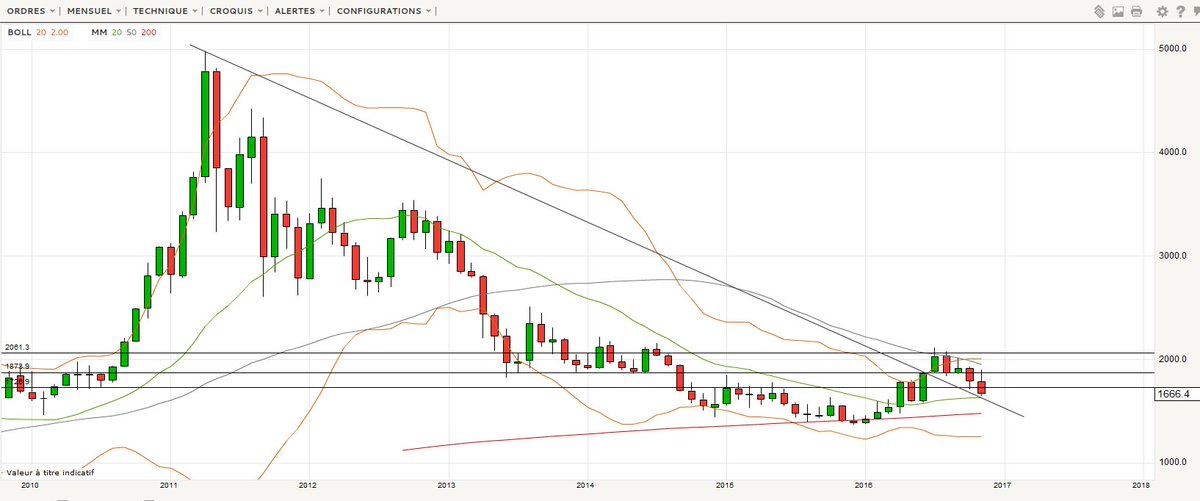
Task: Print the chart with the printer icon
Action: pos(1136,12)
